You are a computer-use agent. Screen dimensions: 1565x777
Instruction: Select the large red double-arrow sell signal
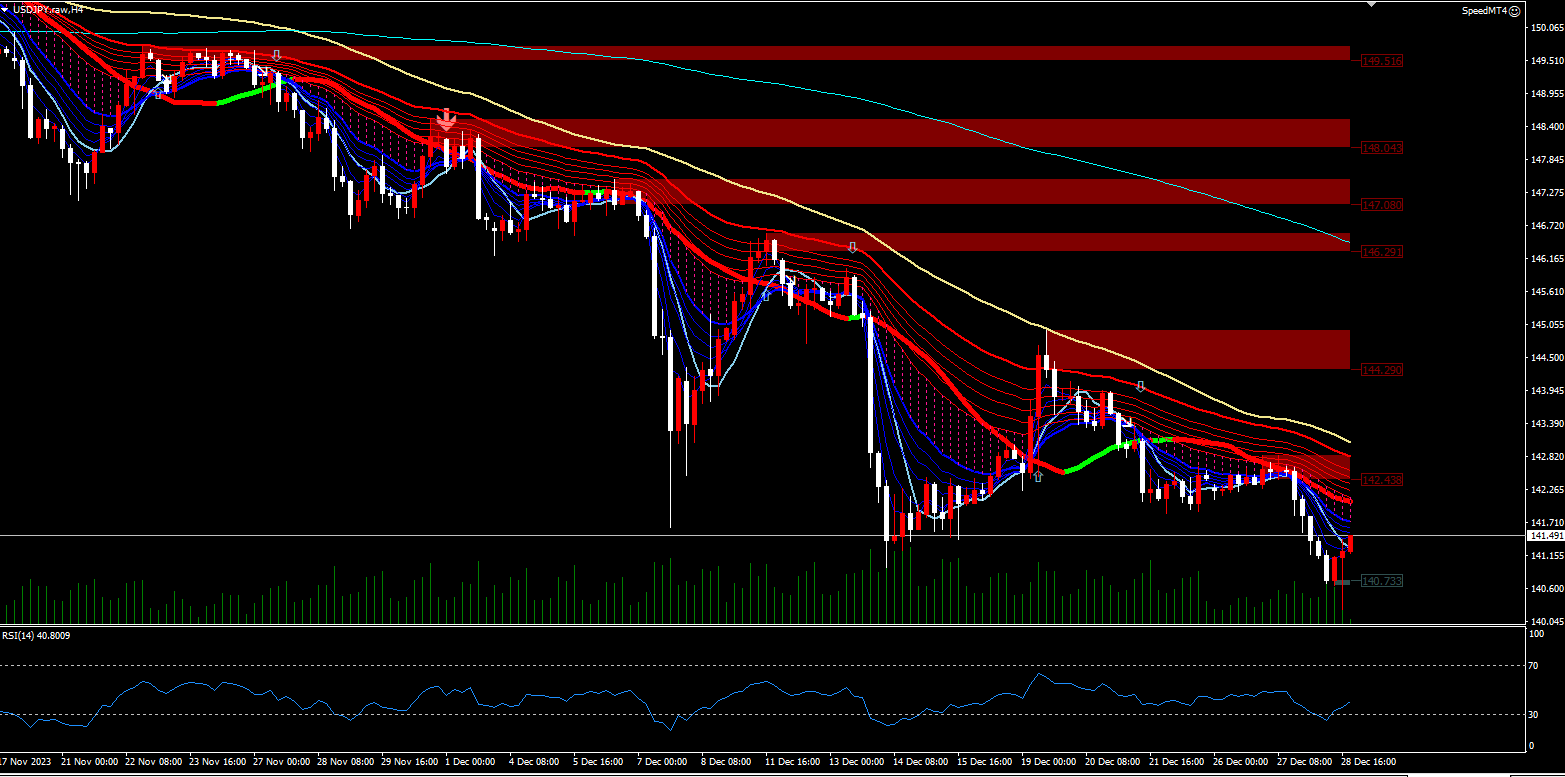pos(446,120)
